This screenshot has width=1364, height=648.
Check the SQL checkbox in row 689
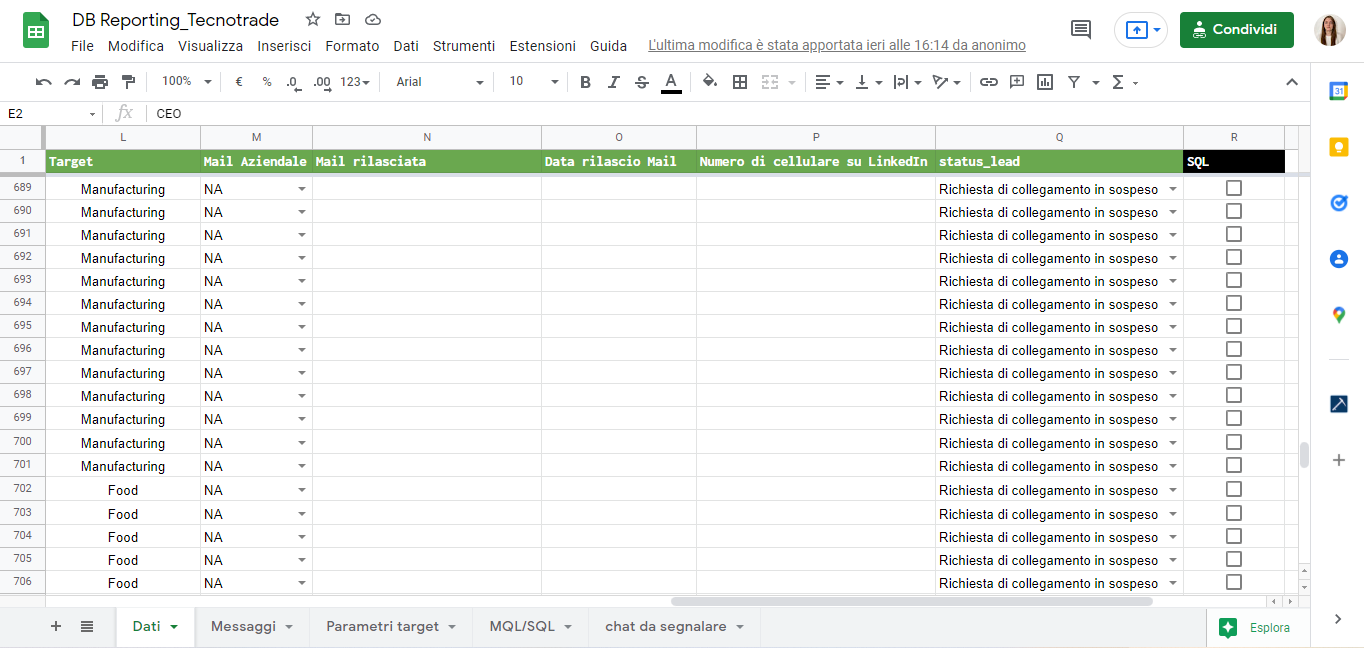pyautogui.click(x=1234, y=188)
